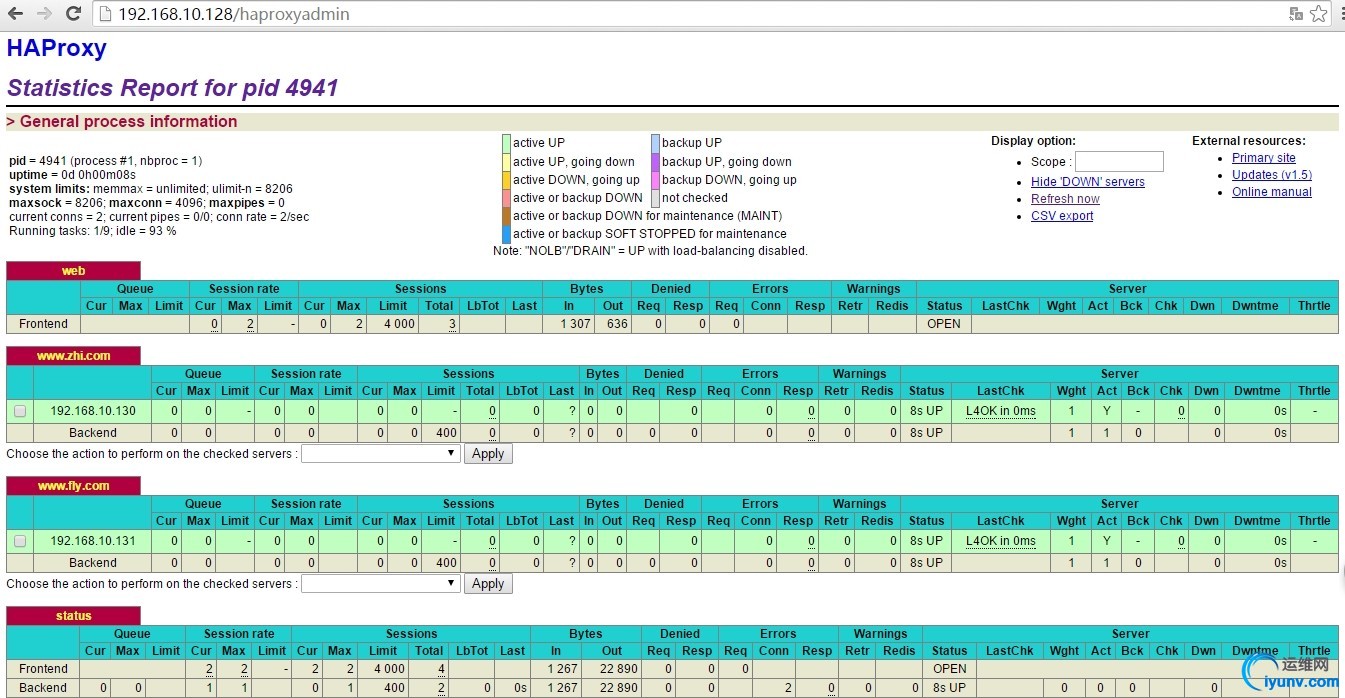Screen dimensions: 1345x698
Task: Click the active UP green legend swatch
Action: [506, 143]
